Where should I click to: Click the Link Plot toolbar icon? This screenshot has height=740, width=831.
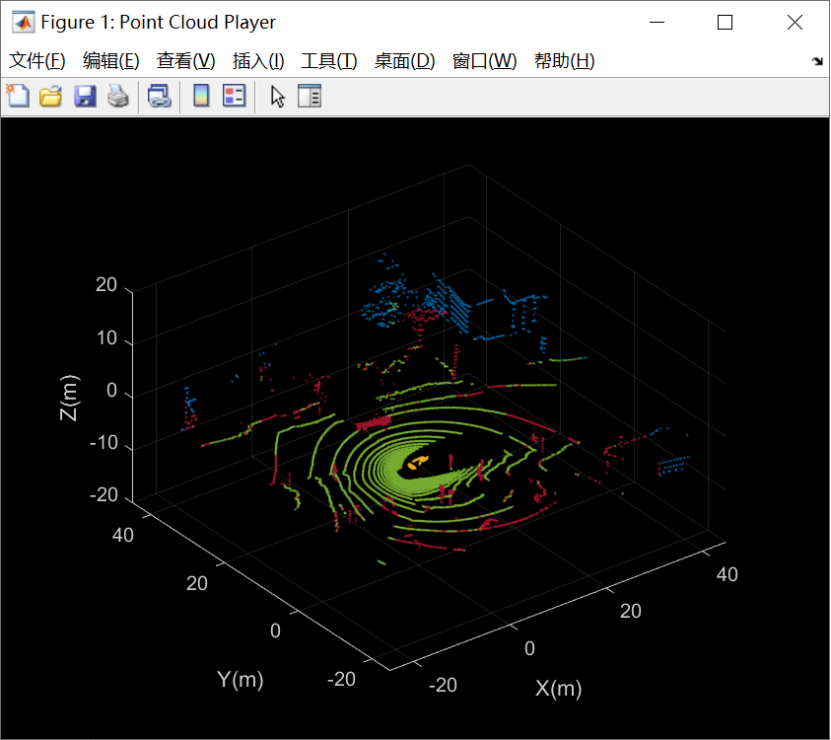pyautogui.click(x=159, y=96)
